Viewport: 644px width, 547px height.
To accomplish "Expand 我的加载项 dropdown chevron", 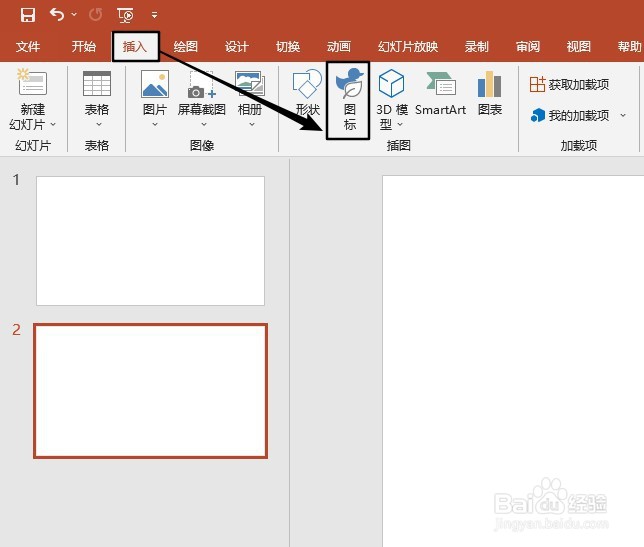I will coord(623,115).
